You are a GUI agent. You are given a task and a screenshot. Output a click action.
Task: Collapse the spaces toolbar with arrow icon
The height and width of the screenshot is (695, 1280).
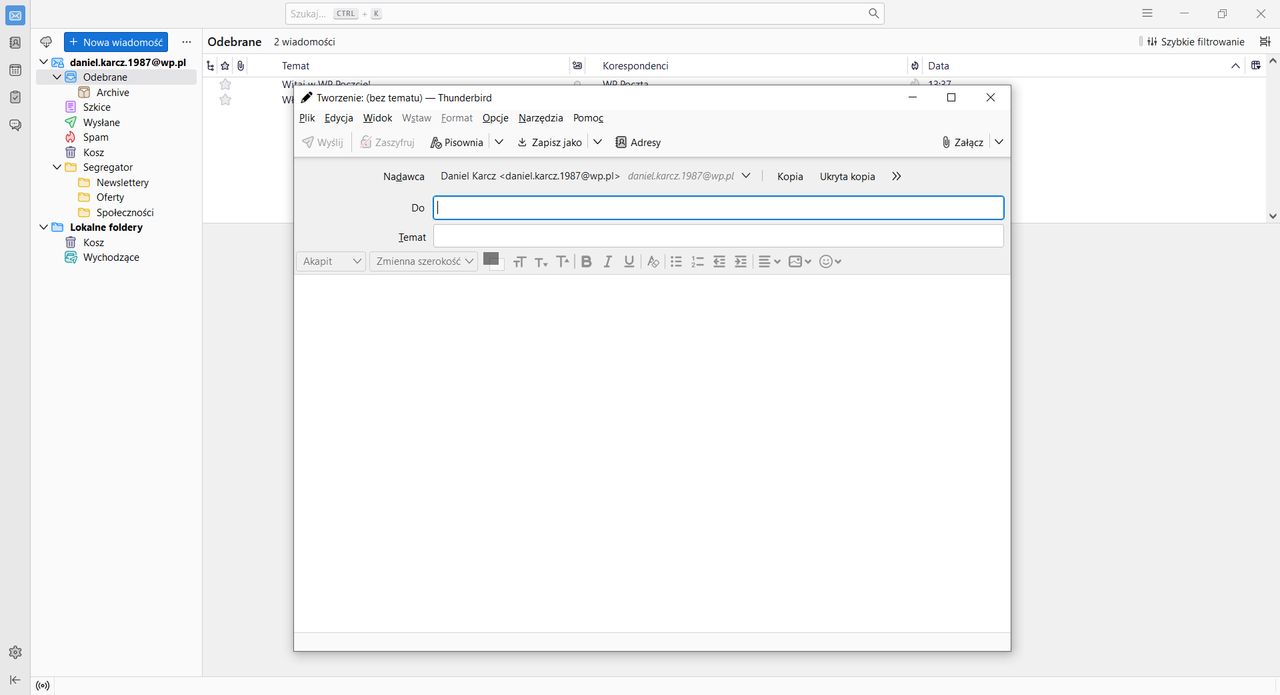coord(15,680)
